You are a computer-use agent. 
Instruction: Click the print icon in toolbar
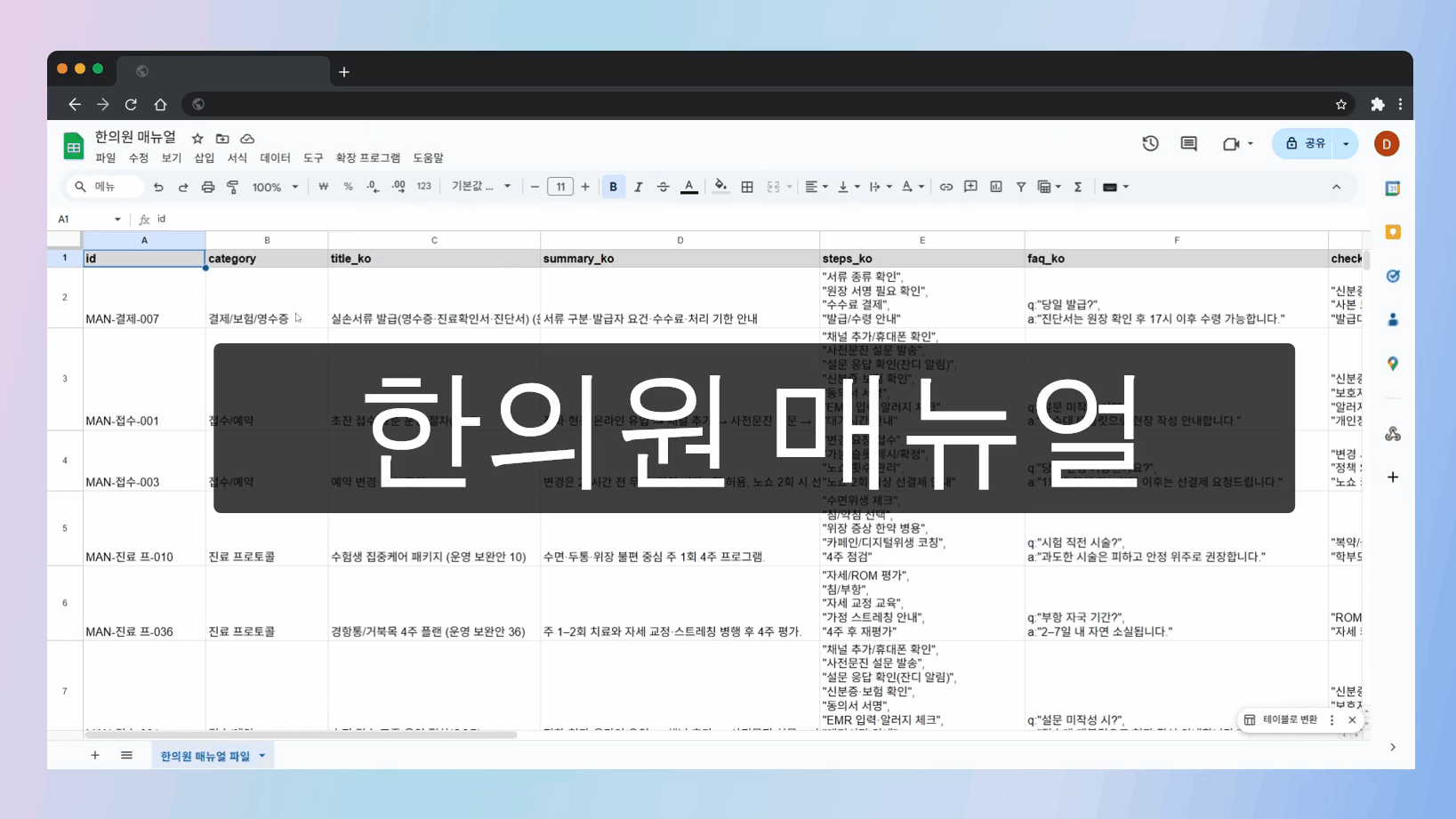[208, 187]
